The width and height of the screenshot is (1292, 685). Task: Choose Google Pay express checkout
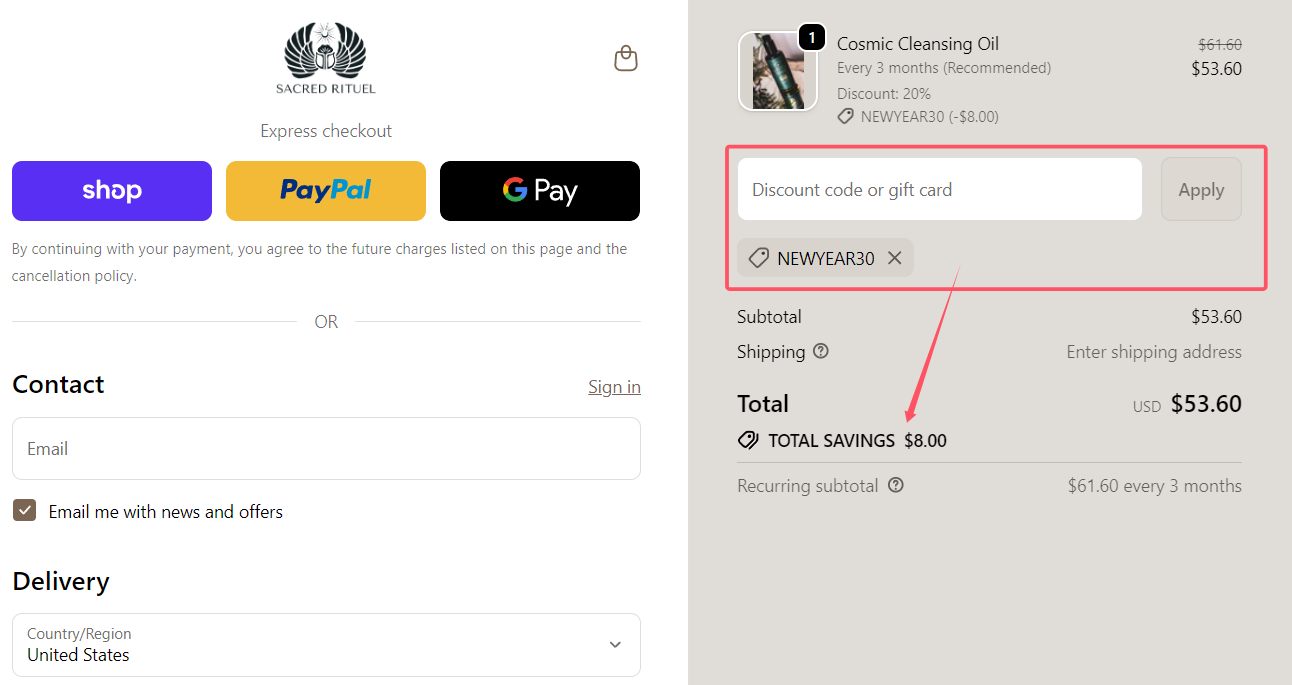click(x=540, y=191)
